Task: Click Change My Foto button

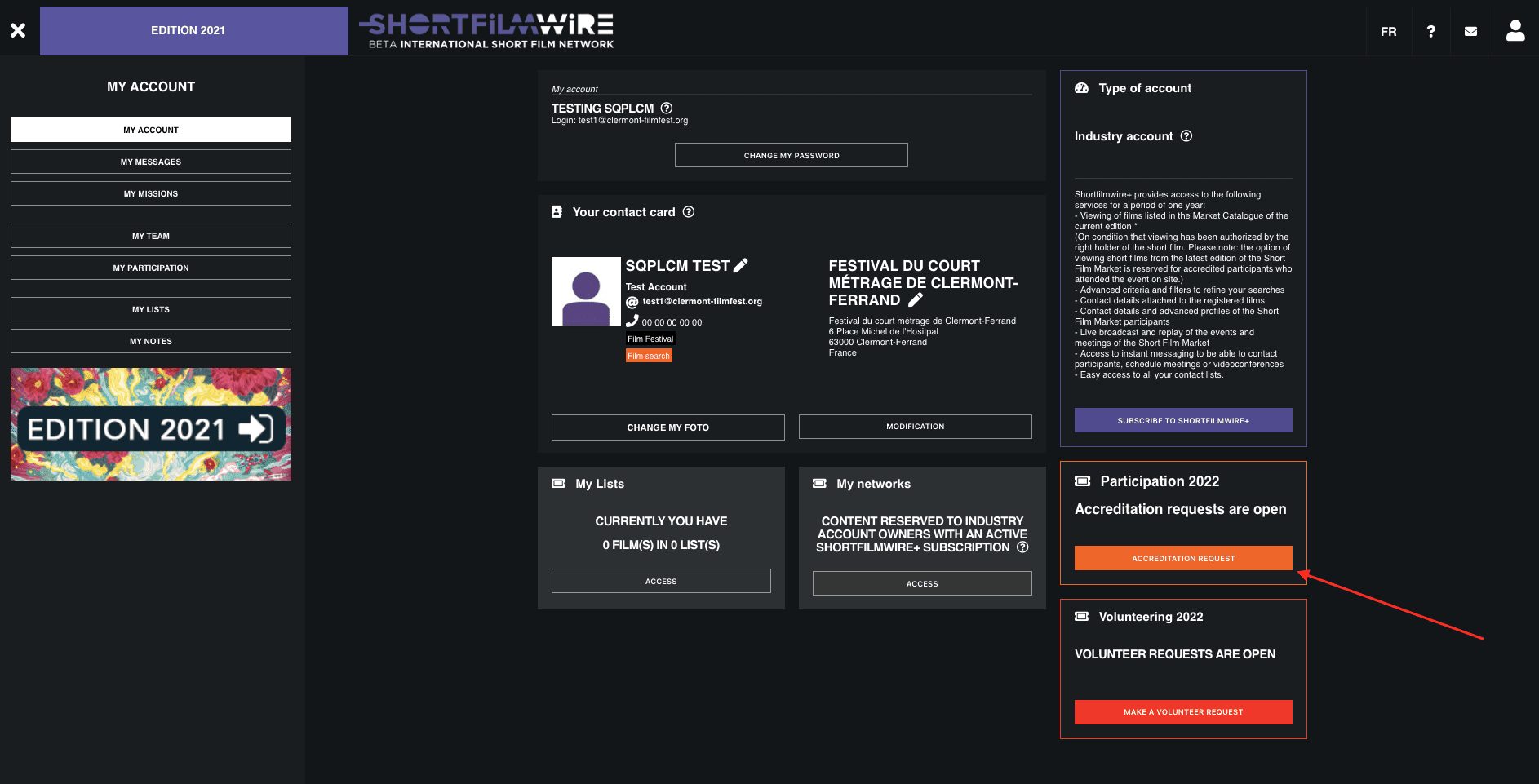Action: click(668, 427)
